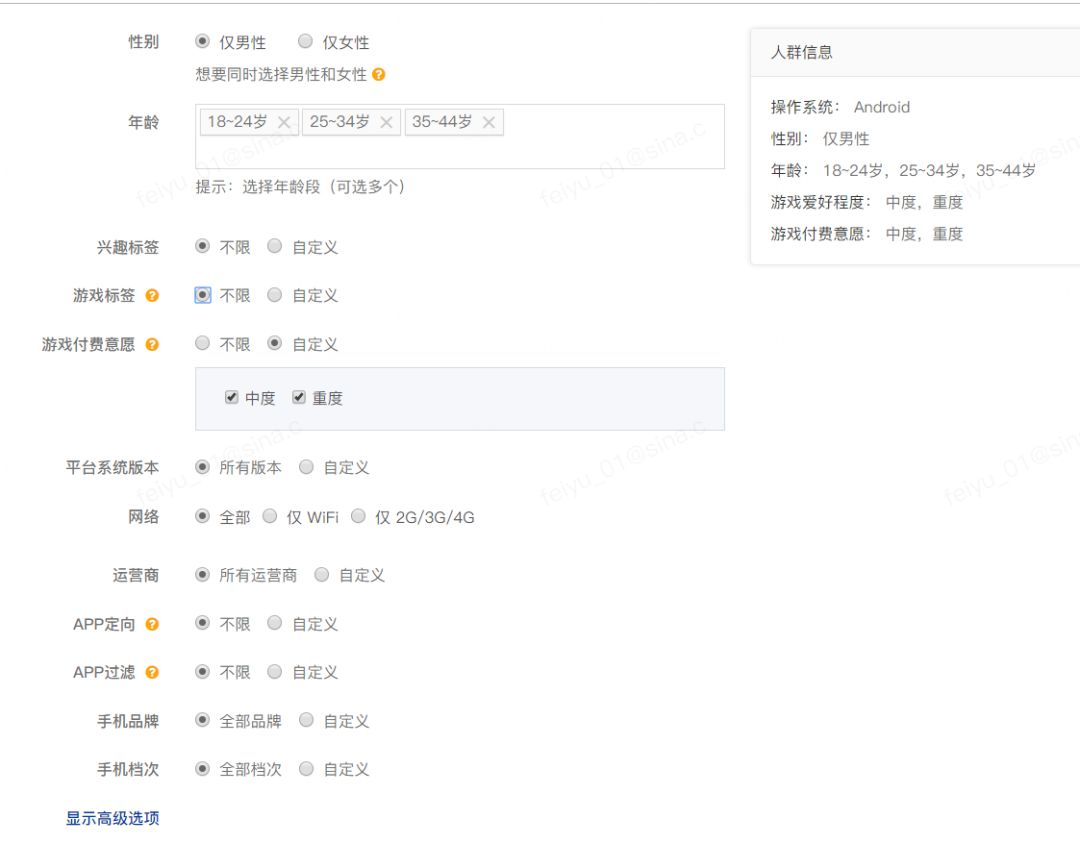The image size is (1080, 844).
Task: Click help icon next to 游戏付费意愿
Action: click(152, 344)
